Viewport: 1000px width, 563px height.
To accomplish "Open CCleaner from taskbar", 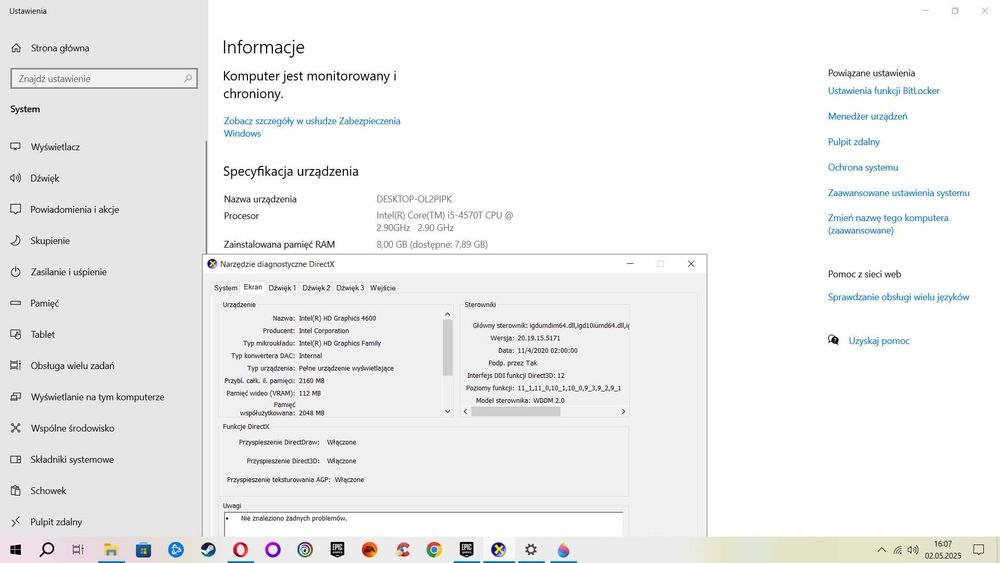I will 402,550.
